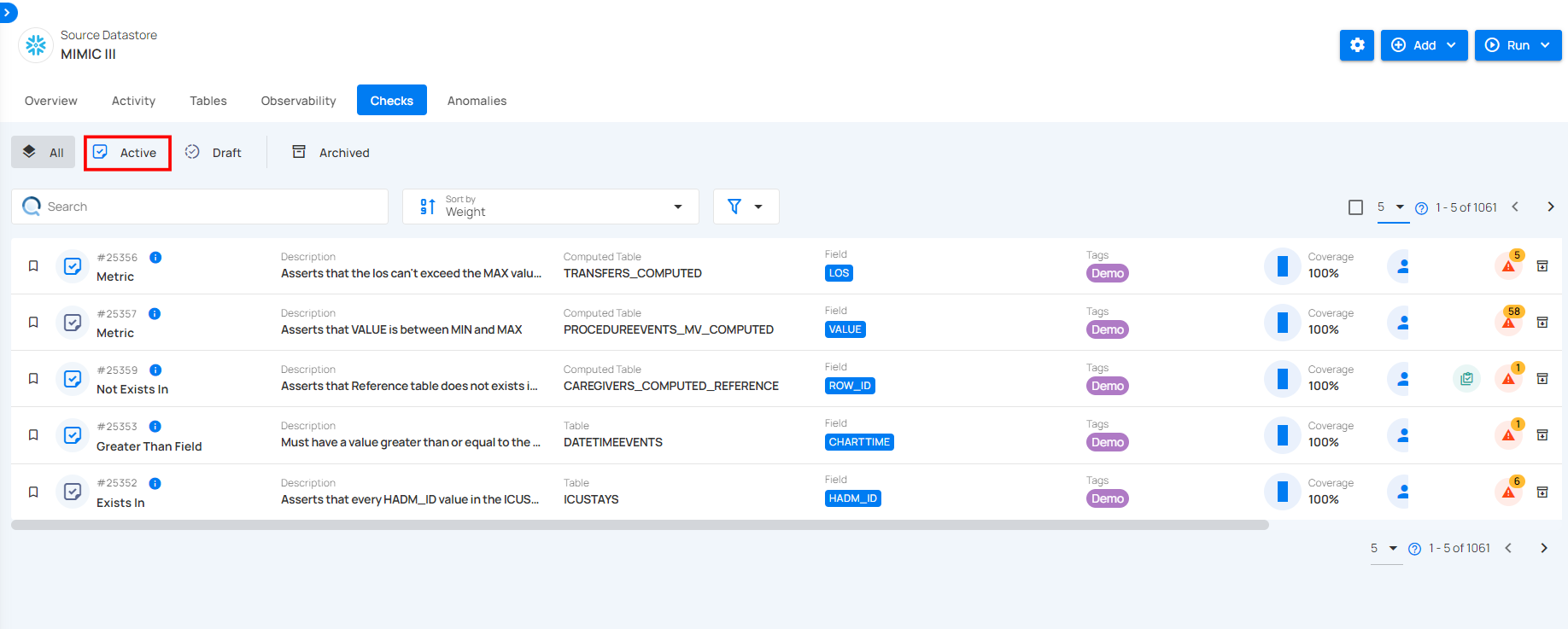Click the Demo tag on ICUSTAYS row

[x=1108, y=498]
